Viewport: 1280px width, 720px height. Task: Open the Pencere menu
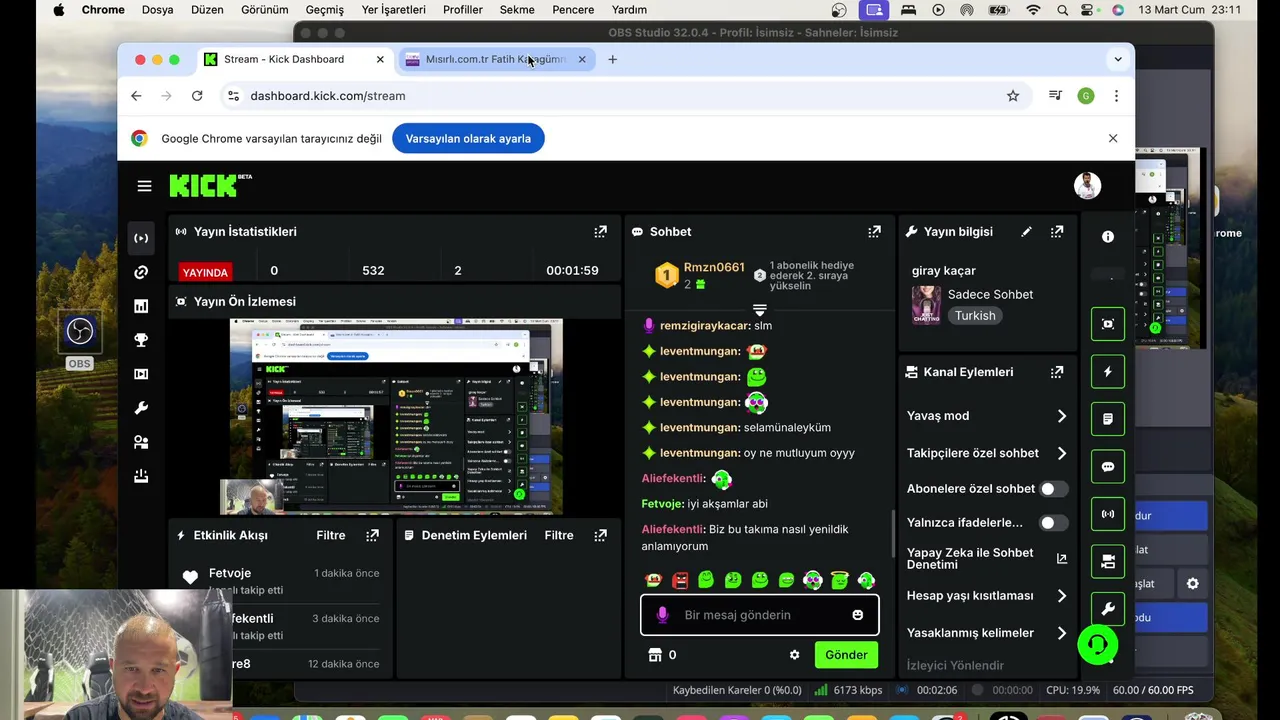click(573, 10)
